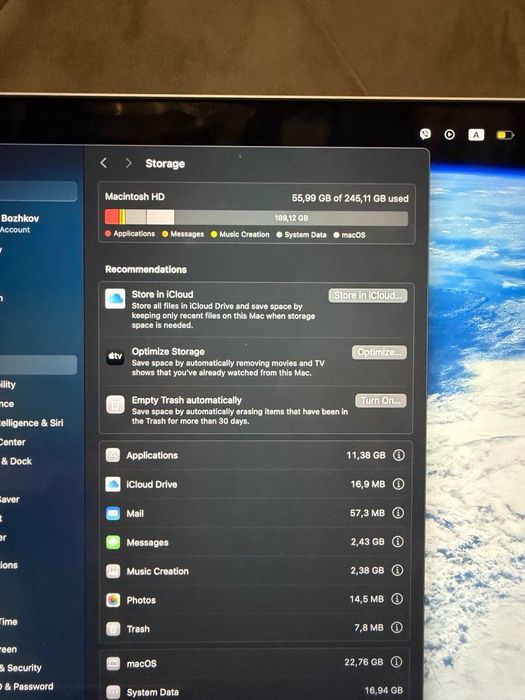
Task: Click the System Data legend label
Action: pyautogui.click(x=301, y=235)
